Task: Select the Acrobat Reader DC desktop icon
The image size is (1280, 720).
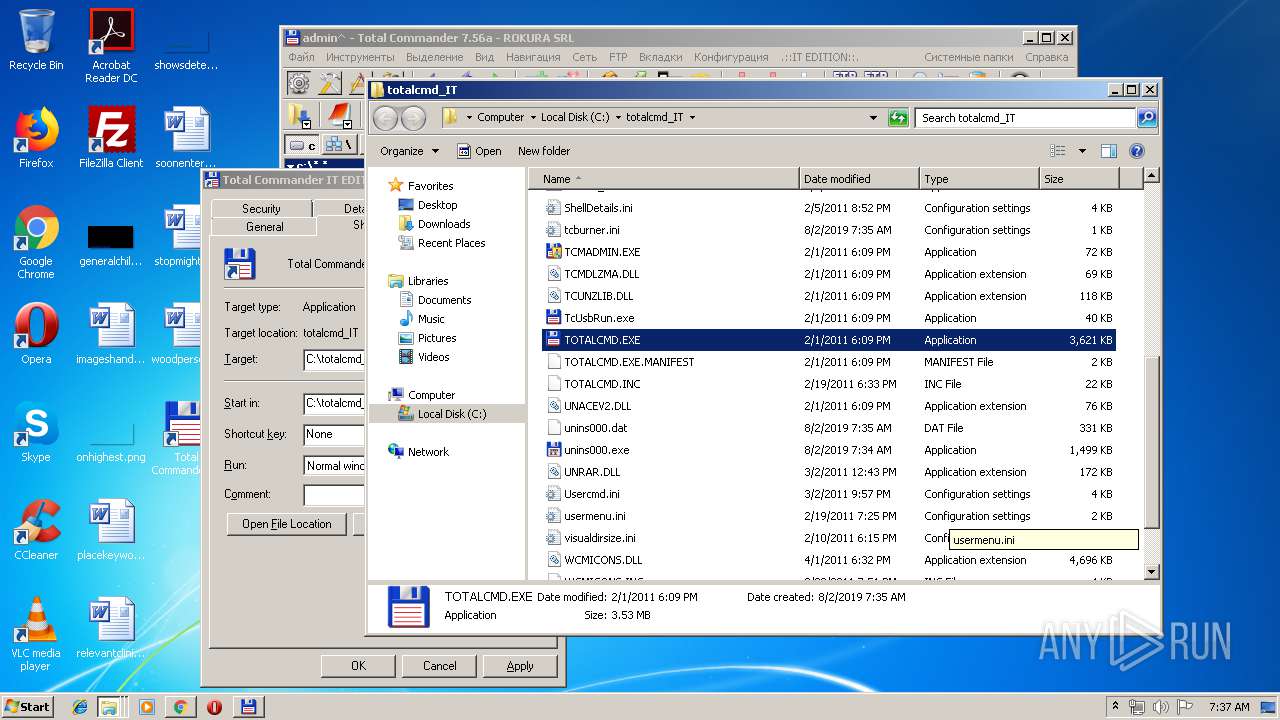Action: pyautogui.click(x=111, y=46)
